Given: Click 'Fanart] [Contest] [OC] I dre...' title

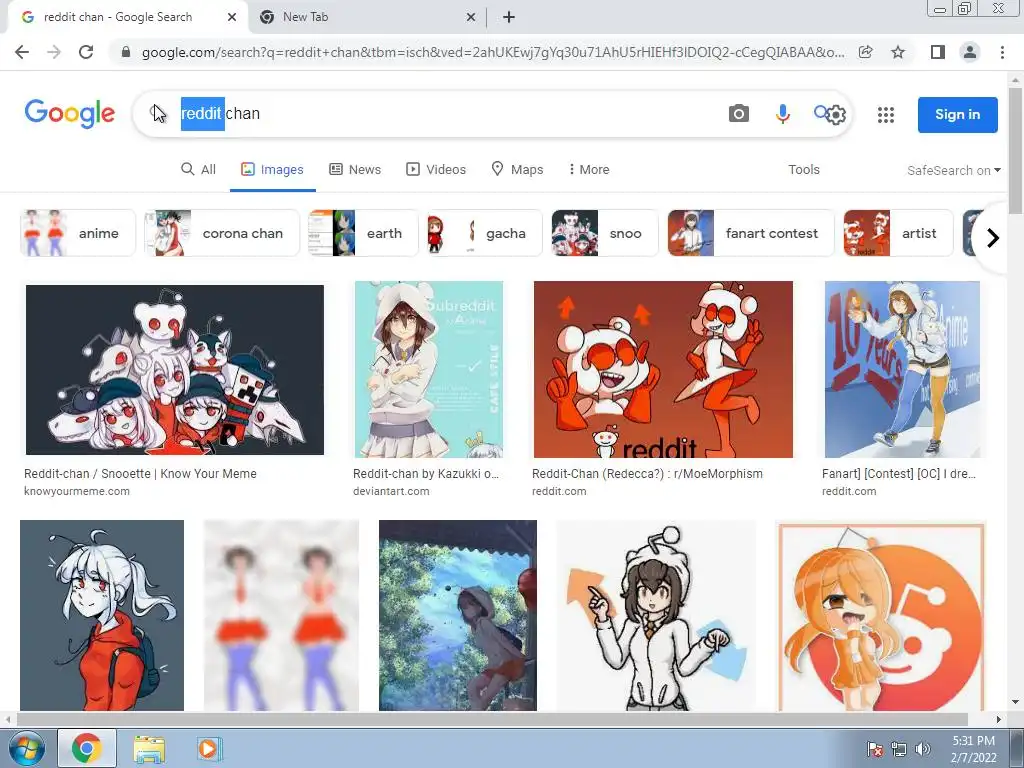Looking at the screenshot, I should pos(899,473).
